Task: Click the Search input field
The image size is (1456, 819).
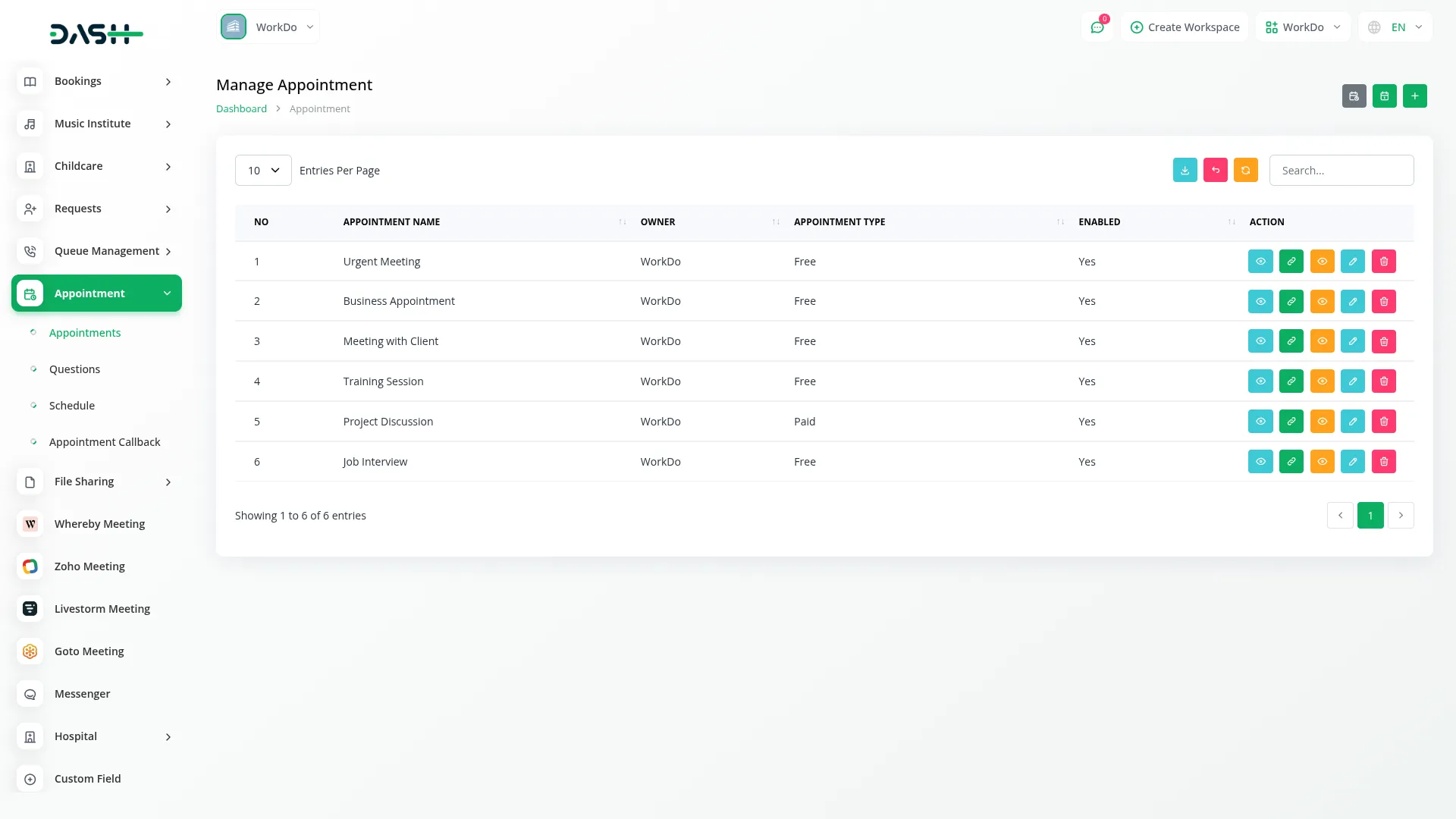Action: 1341,171
